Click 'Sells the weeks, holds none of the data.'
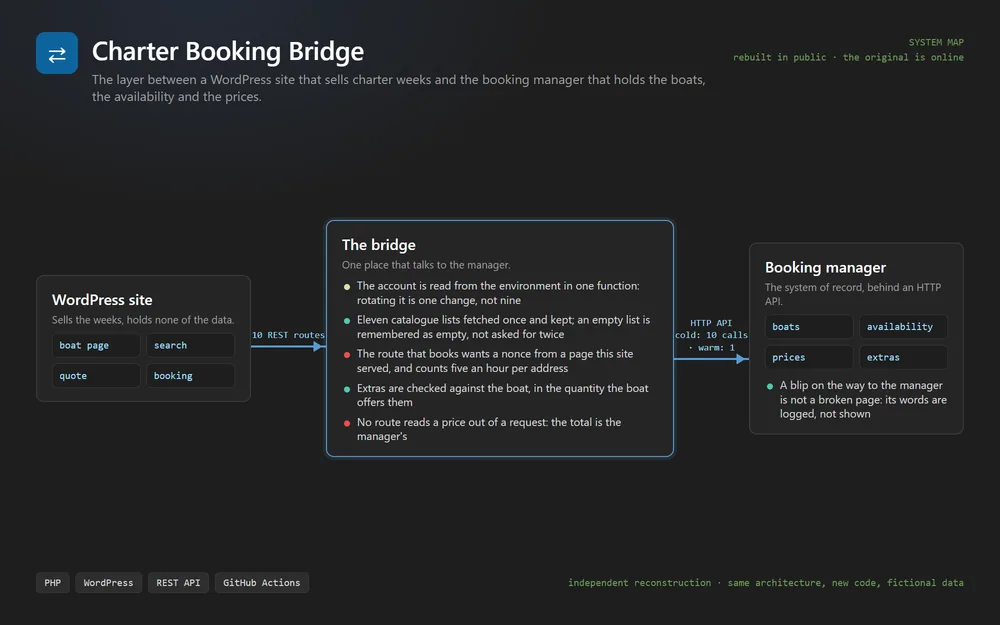1000x625 pixels. tap(143, 320)
